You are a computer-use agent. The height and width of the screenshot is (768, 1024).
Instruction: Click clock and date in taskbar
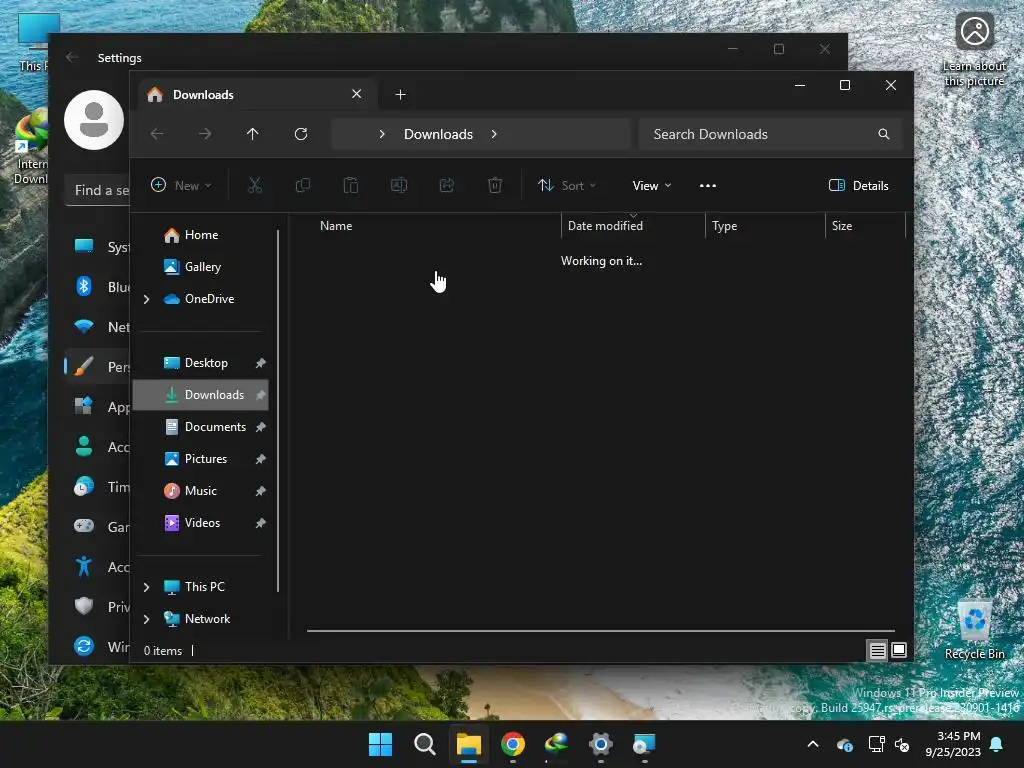(952, 744)
